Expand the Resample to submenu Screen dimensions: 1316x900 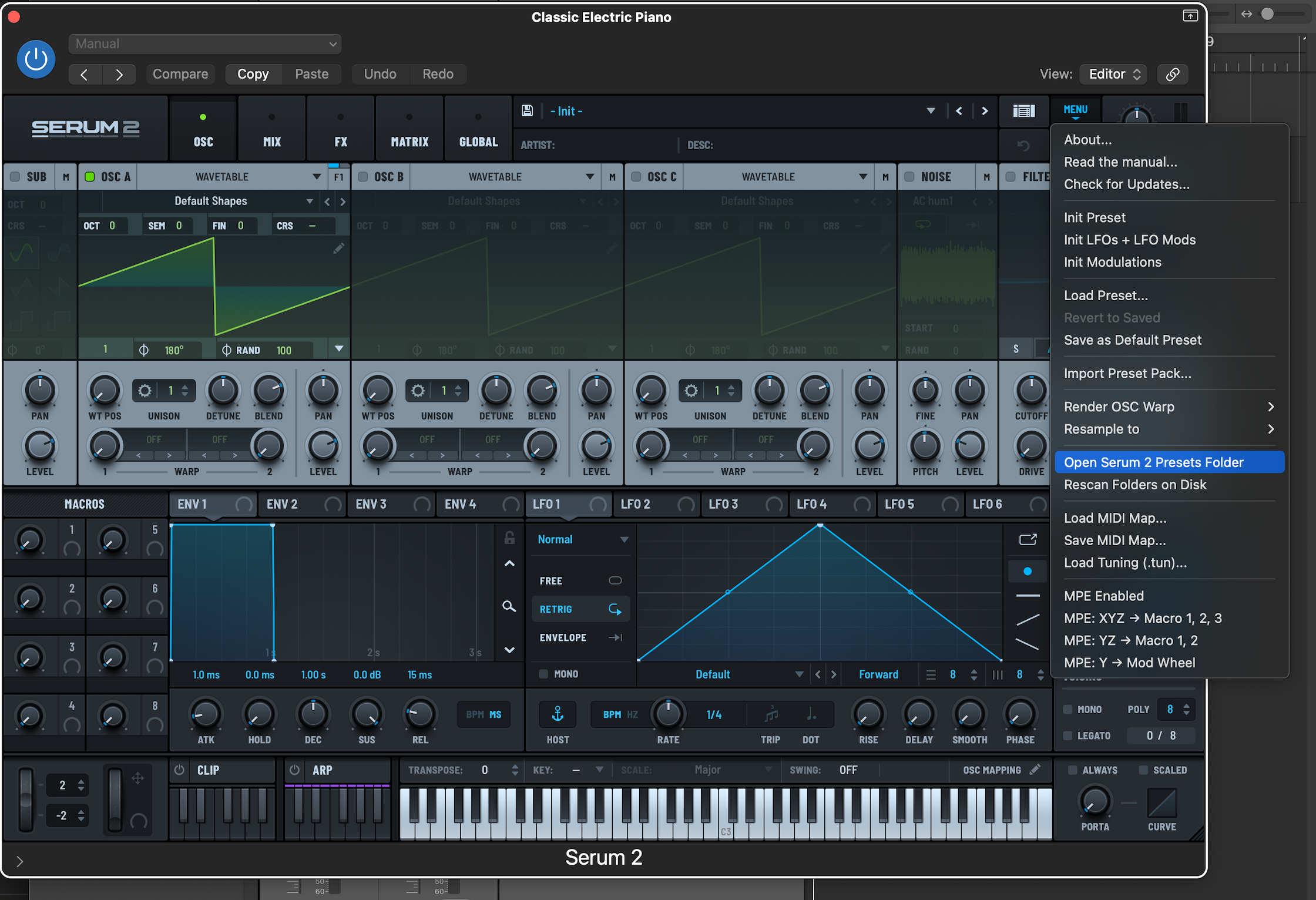pos(1169,429)
